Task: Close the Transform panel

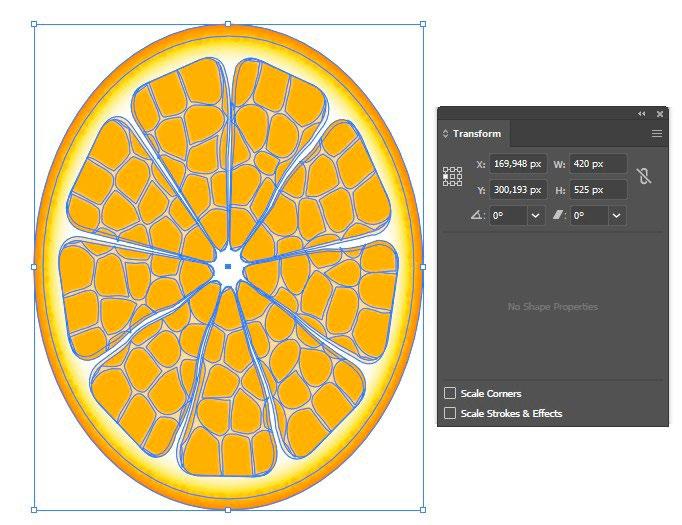Action: (660, 114)
